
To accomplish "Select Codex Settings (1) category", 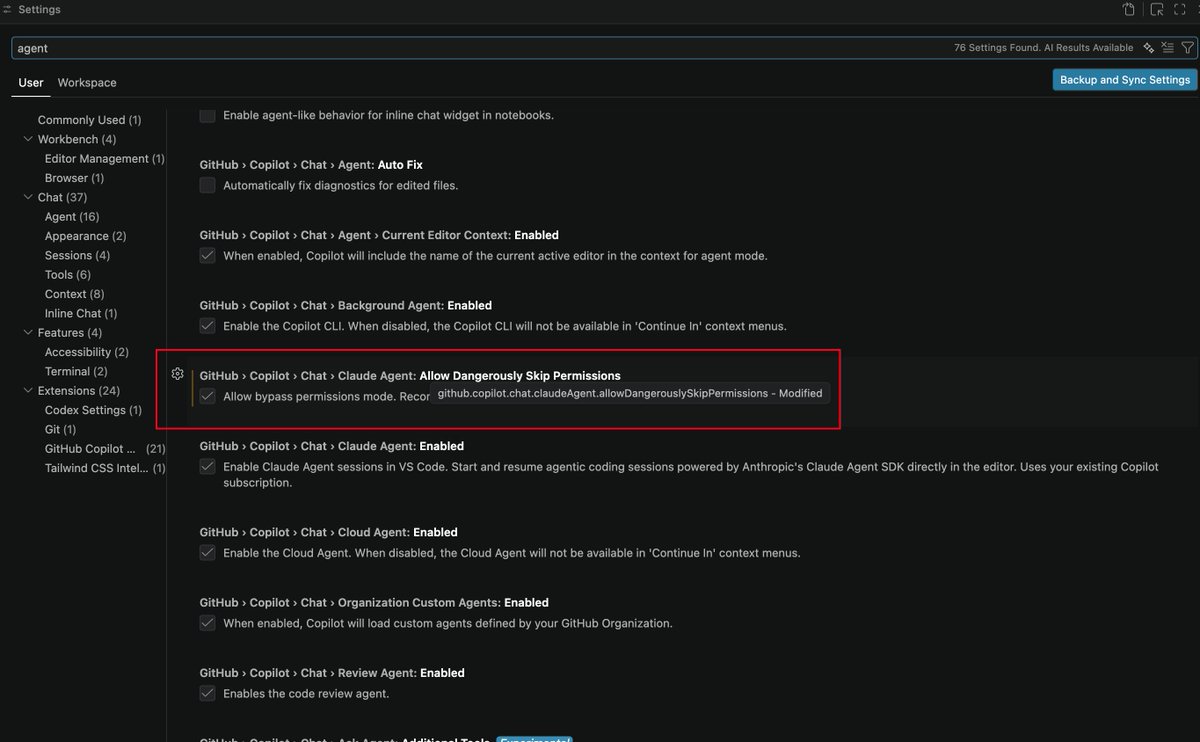I will tap(93, 410).
